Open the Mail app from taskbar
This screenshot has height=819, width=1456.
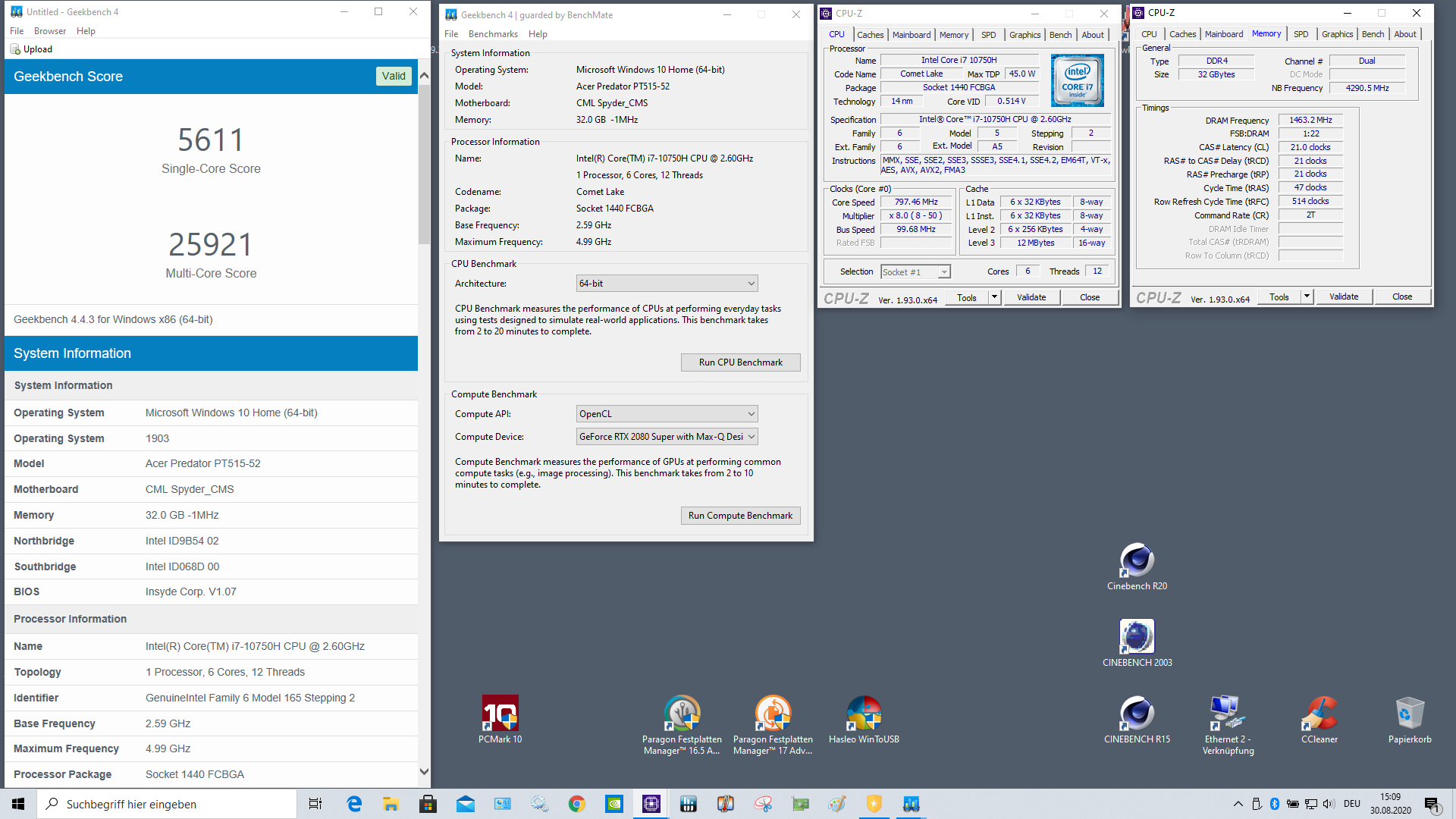[x=466, y=804]
